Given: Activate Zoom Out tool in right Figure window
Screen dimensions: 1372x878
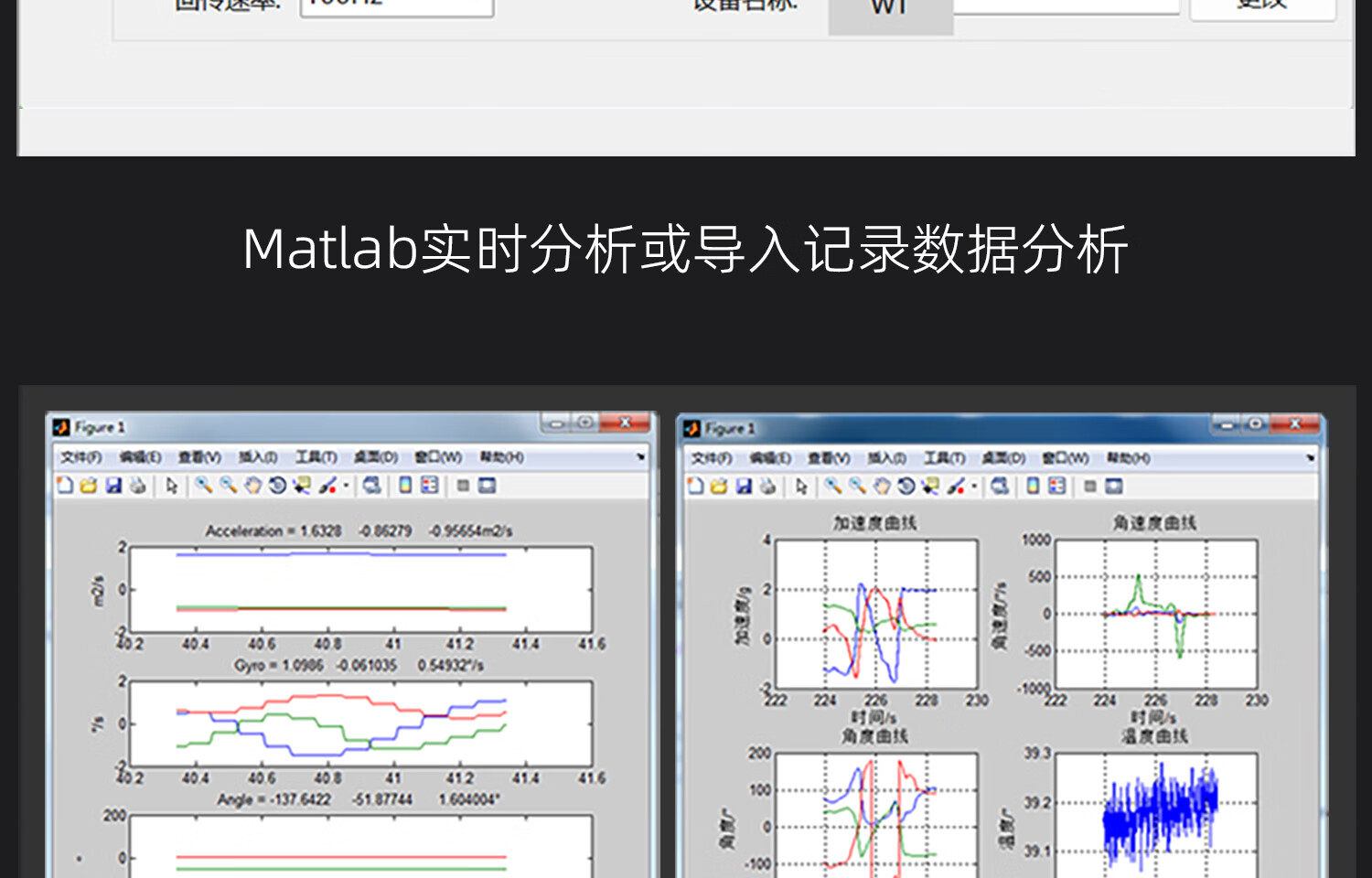Looking at the screenshot, I should coord(857,487).
